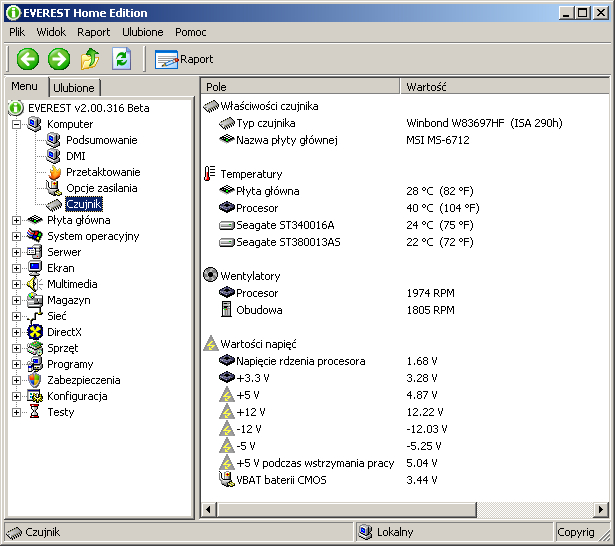This screenshot has height=546, width=615.
Task: Click the horizontal scrollbar thumb
Action: 346,510
